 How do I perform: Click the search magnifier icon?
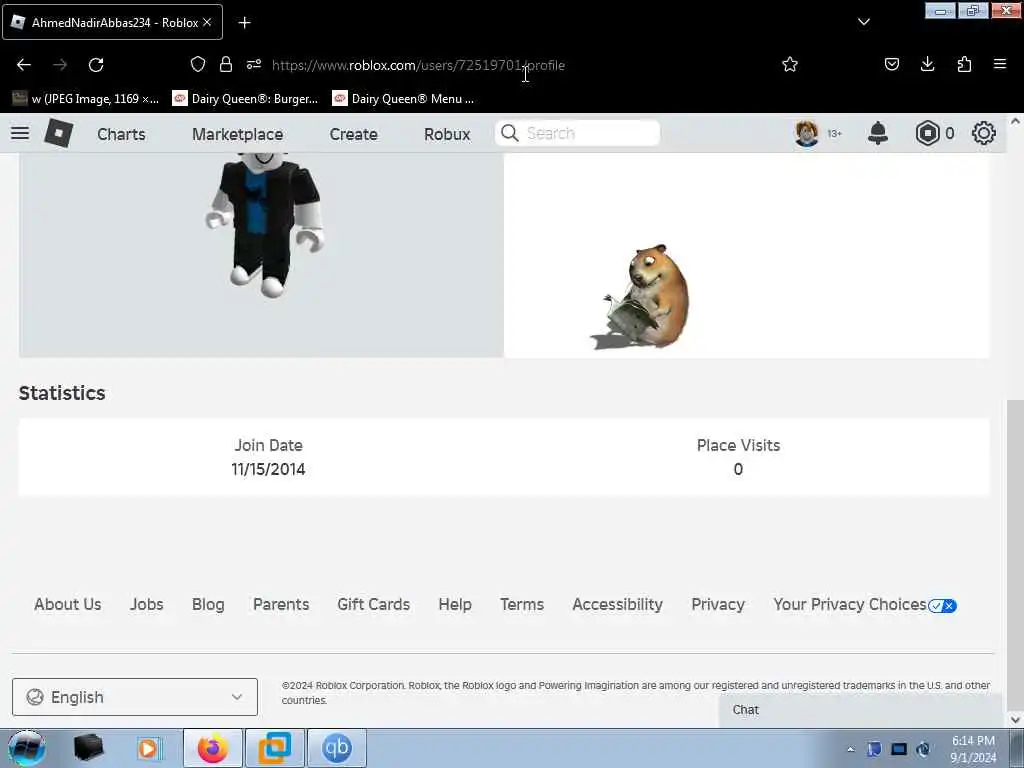(509, 133)
